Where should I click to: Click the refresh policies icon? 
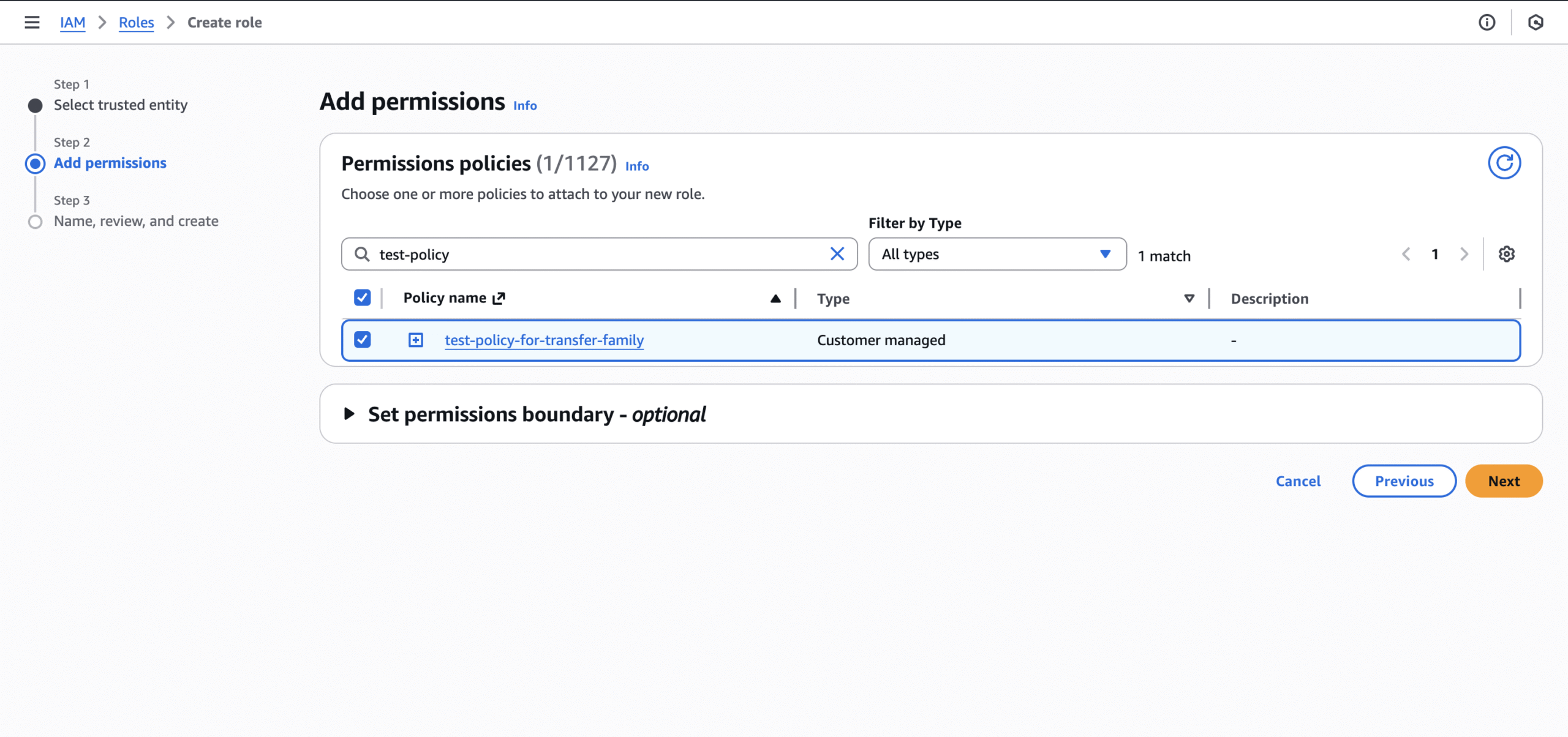pos(1504,163)
